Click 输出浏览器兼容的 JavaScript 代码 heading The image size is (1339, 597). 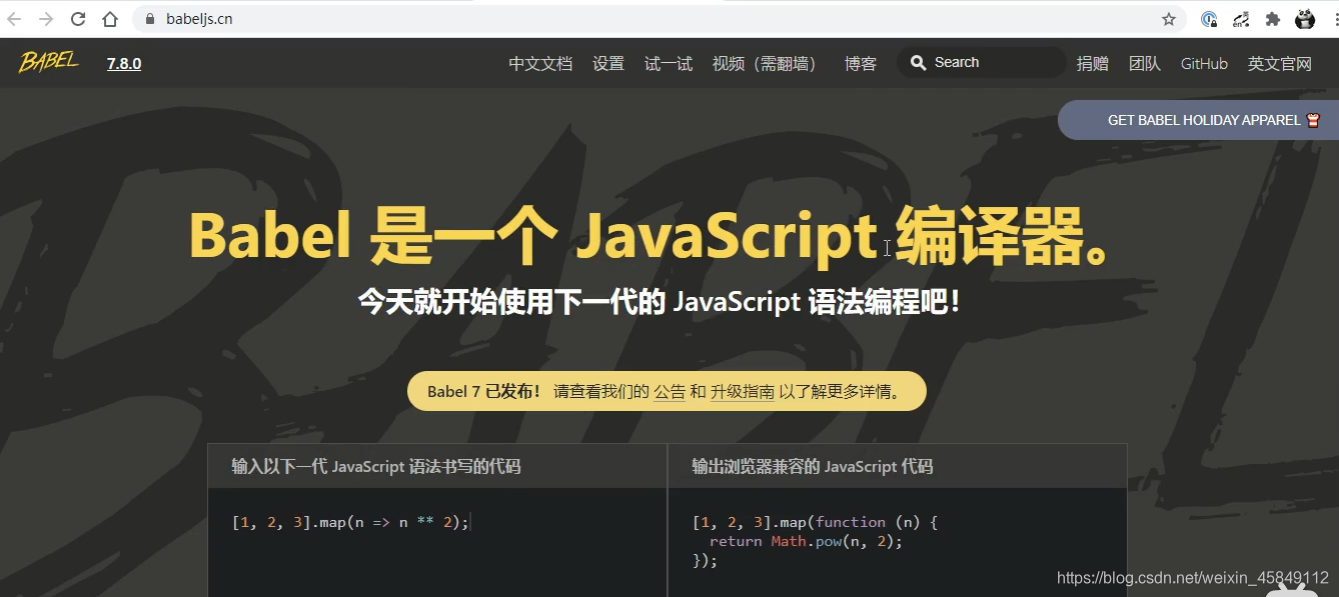812,467
